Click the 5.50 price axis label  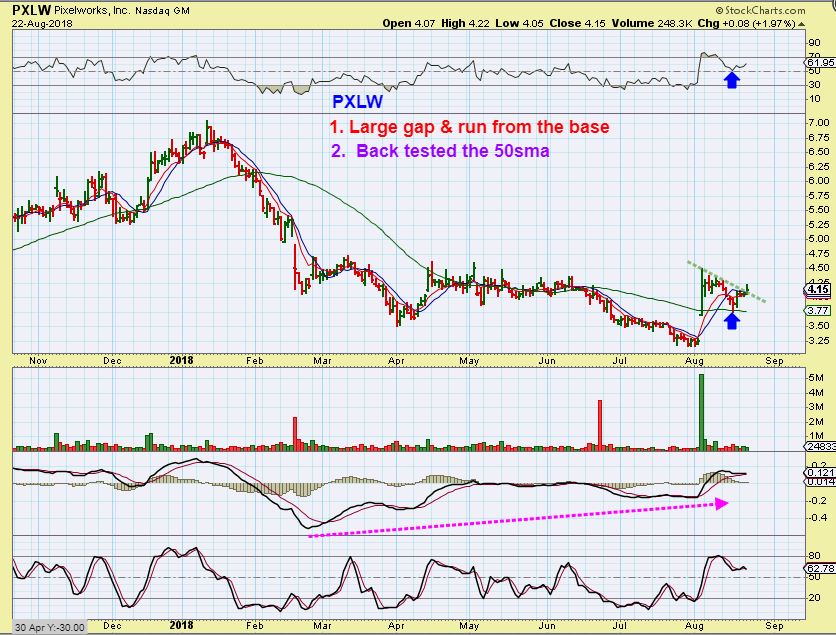point(818,210)
